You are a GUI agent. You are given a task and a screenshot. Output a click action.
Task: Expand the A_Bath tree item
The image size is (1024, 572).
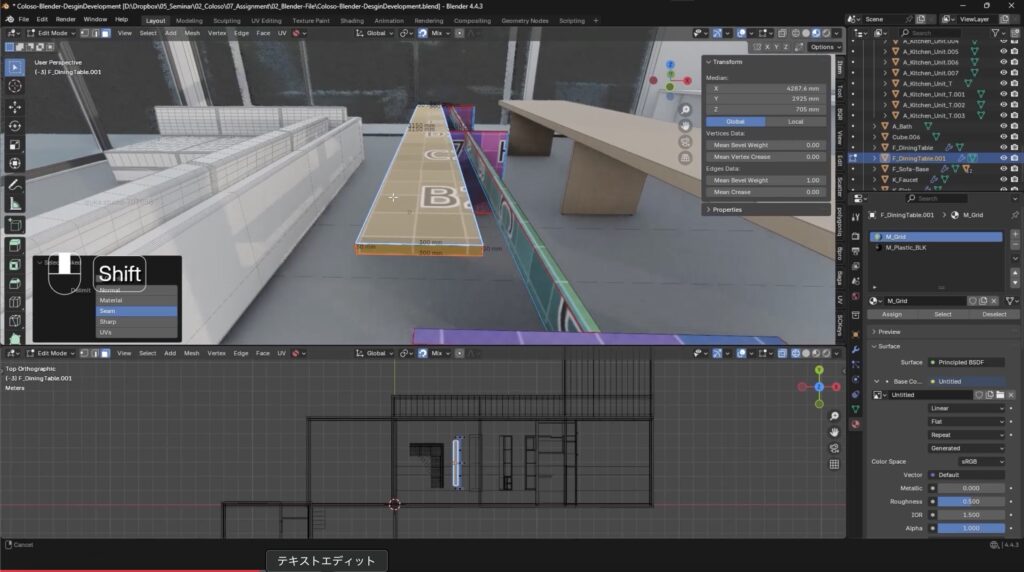pyautogui.click(x=875, y=126)
